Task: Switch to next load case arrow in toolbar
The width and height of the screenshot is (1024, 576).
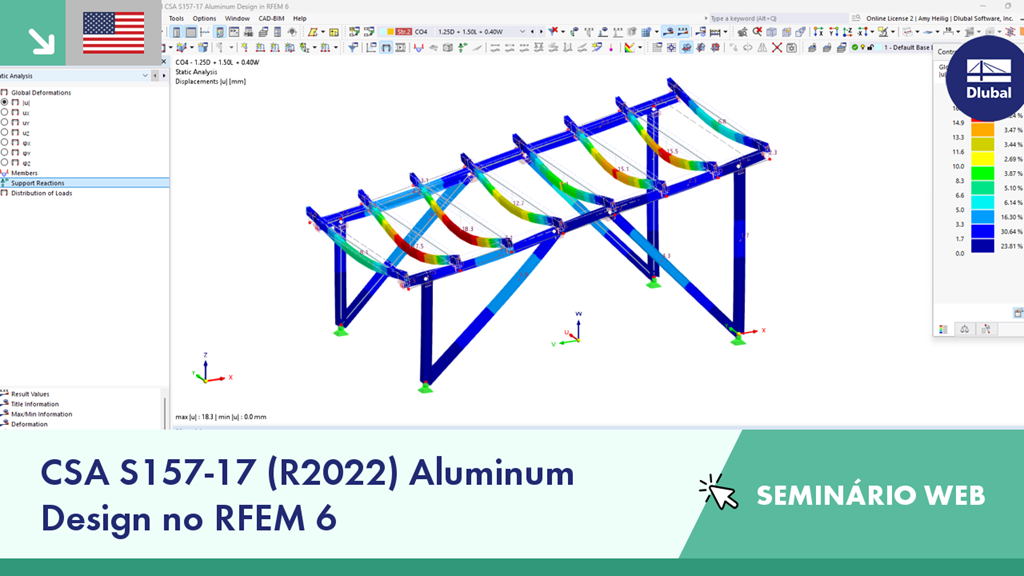Action: coord(541,31)
